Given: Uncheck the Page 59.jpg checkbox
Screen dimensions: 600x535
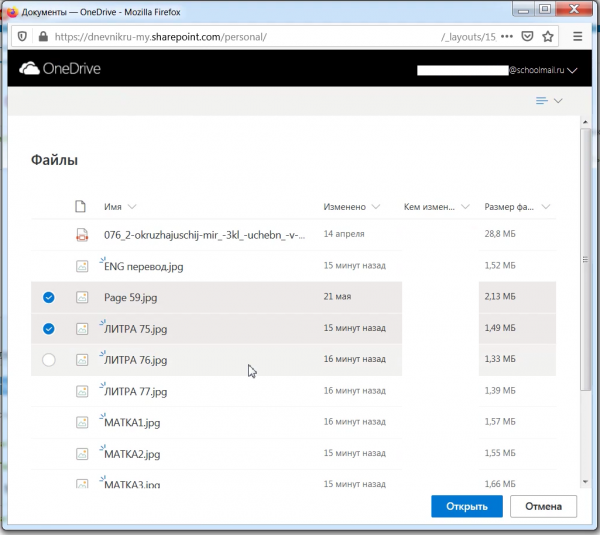Looking at the screenshot, I should tap(49, 297).
